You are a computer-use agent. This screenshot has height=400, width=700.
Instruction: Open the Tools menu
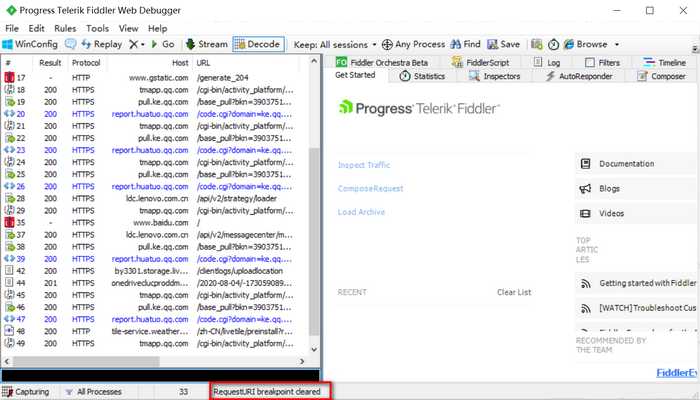pyautogui.click(x=97, y=28)
